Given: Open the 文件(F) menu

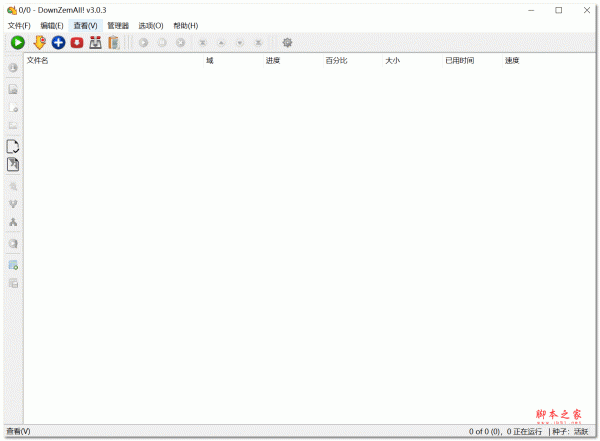Looking at the screenshot, I should pos(19,26).
